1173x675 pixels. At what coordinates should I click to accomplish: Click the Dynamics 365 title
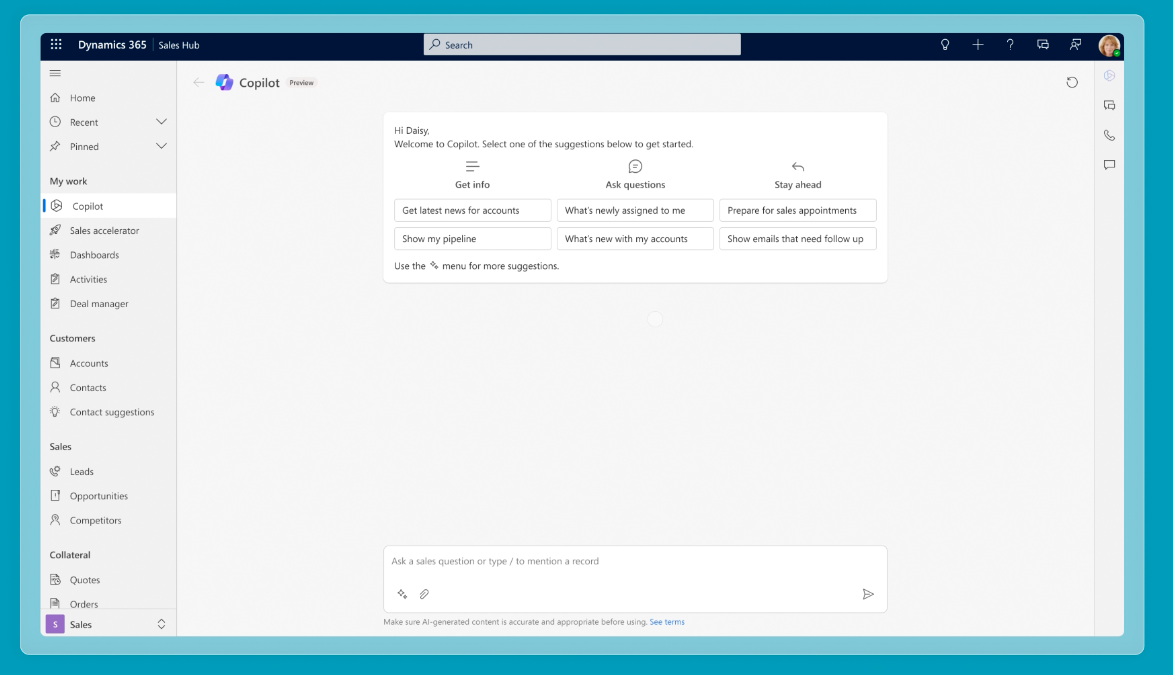click(x=112, y=45)
